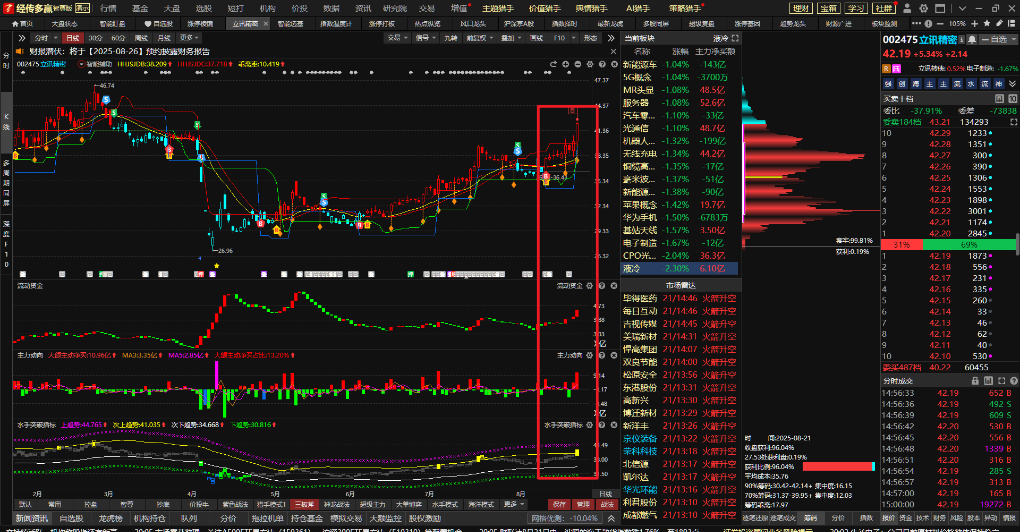
Task: Click the 社群 gold button
Action: (x=883, y=8)
